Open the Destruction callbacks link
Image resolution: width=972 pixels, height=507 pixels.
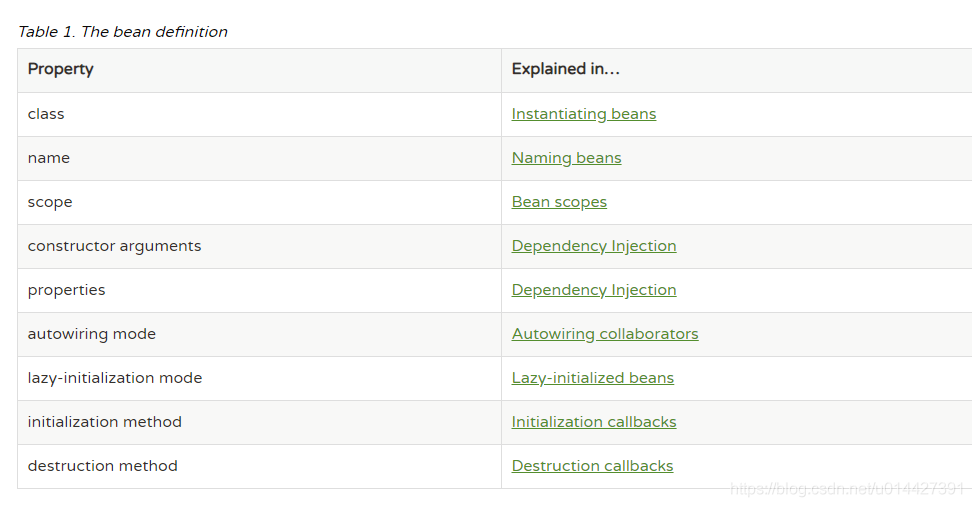[x=592, y=466]
